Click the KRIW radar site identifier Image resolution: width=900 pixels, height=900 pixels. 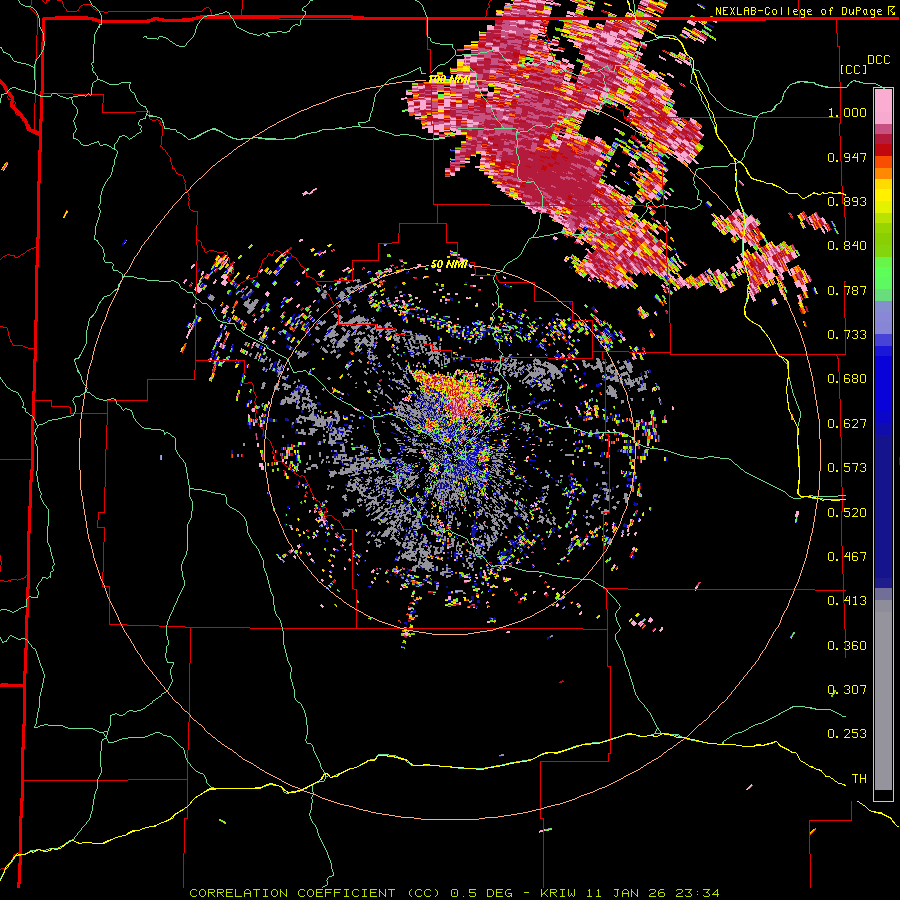coord(560,893)
